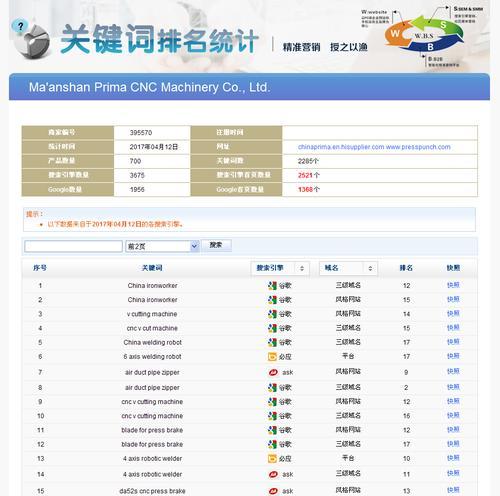Screen dimensions: 500x496
Task: Open 快照 link for China welding robot
Action: 453,342
